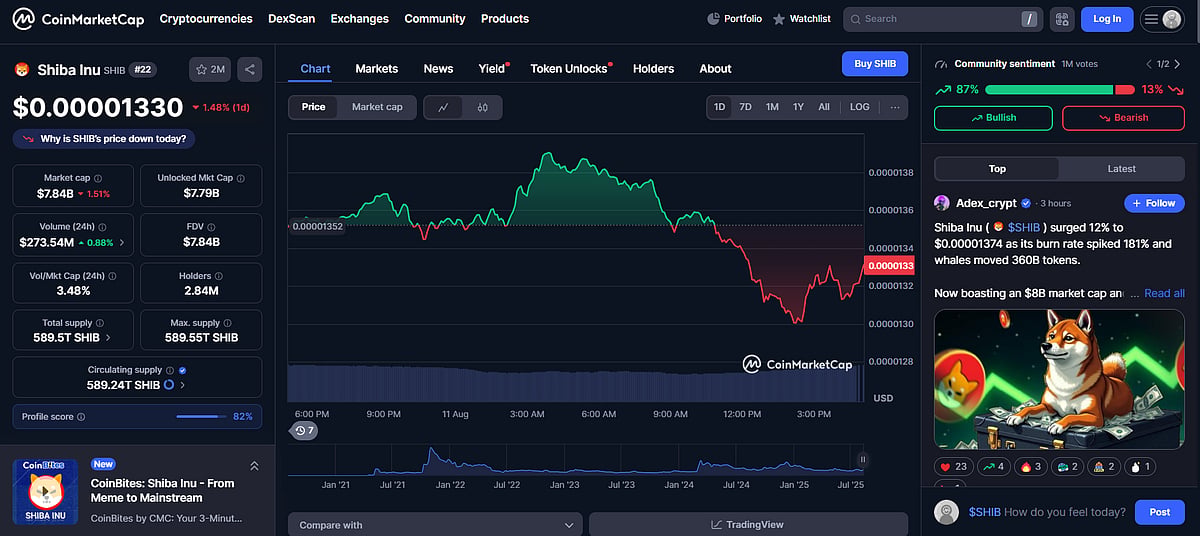Open the download app QR icon
The width and height of the screenshot is (1200, 536).
coord(1062,18)
